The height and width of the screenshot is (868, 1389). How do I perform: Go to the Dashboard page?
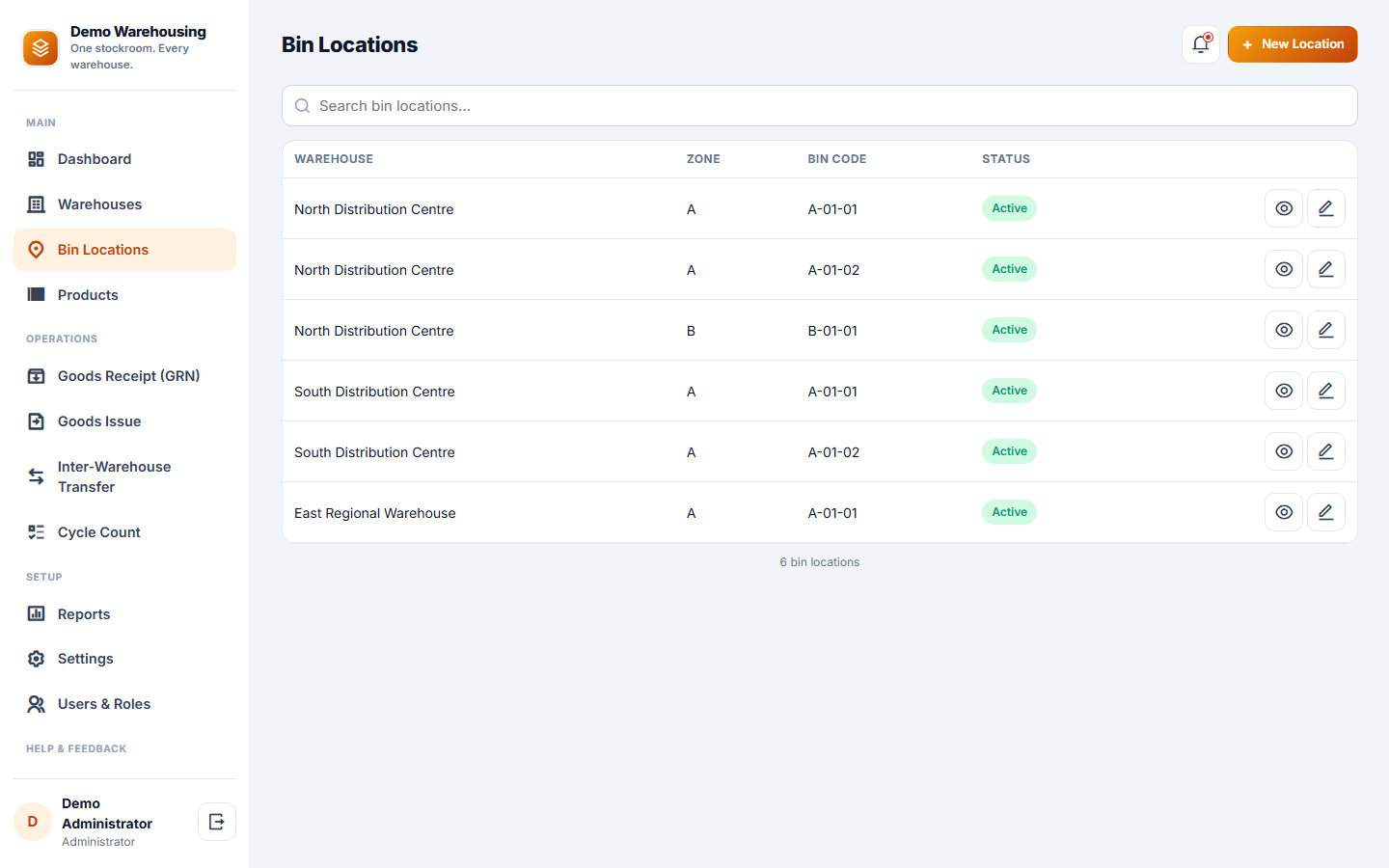[124, 159]
